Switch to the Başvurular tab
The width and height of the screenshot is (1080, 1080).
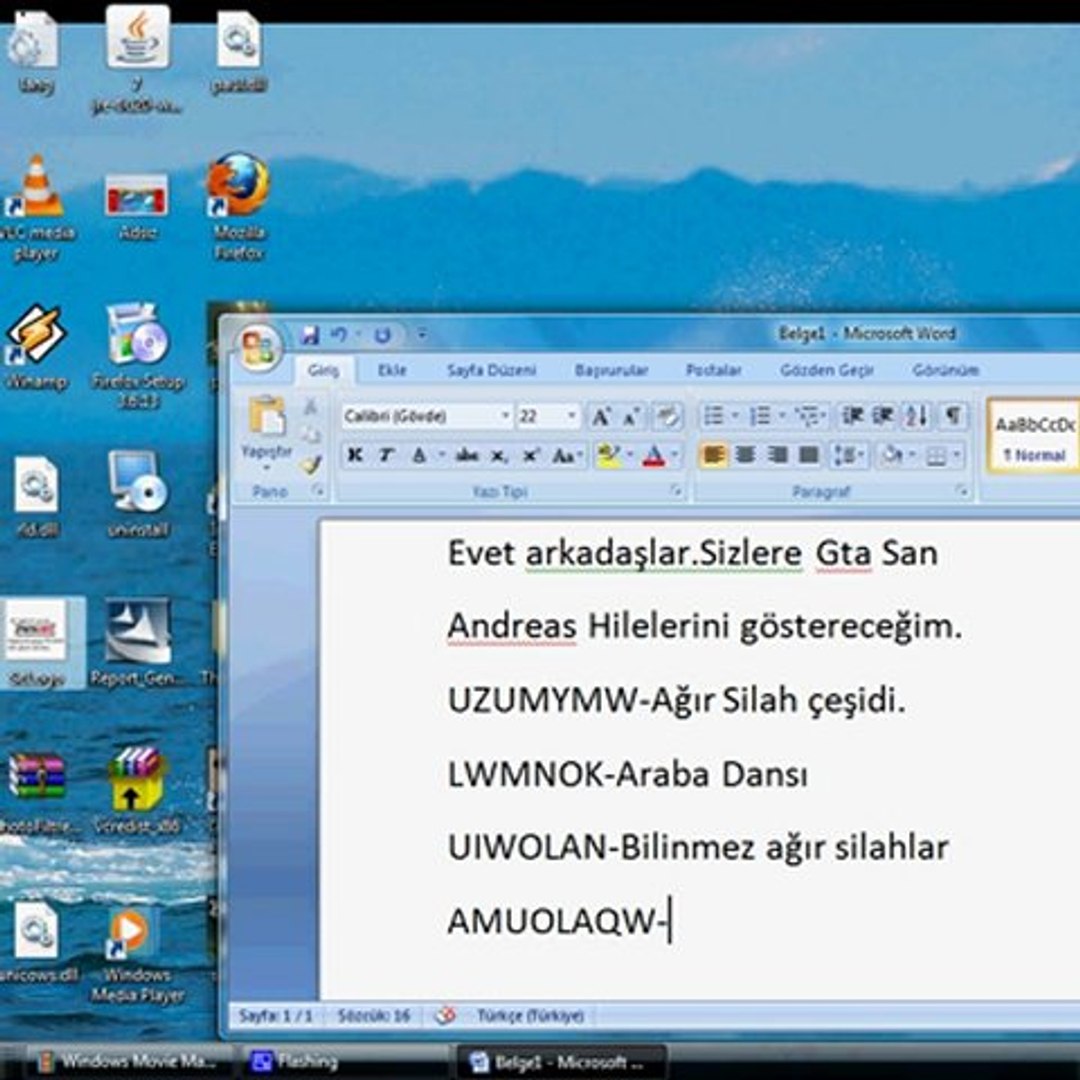point(612,371)
